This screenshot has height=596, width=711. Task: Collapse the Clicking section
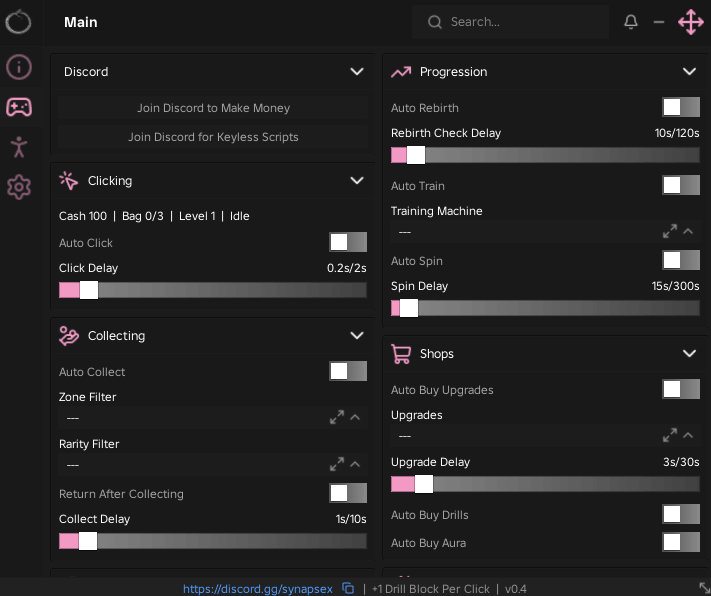point(357,181)
